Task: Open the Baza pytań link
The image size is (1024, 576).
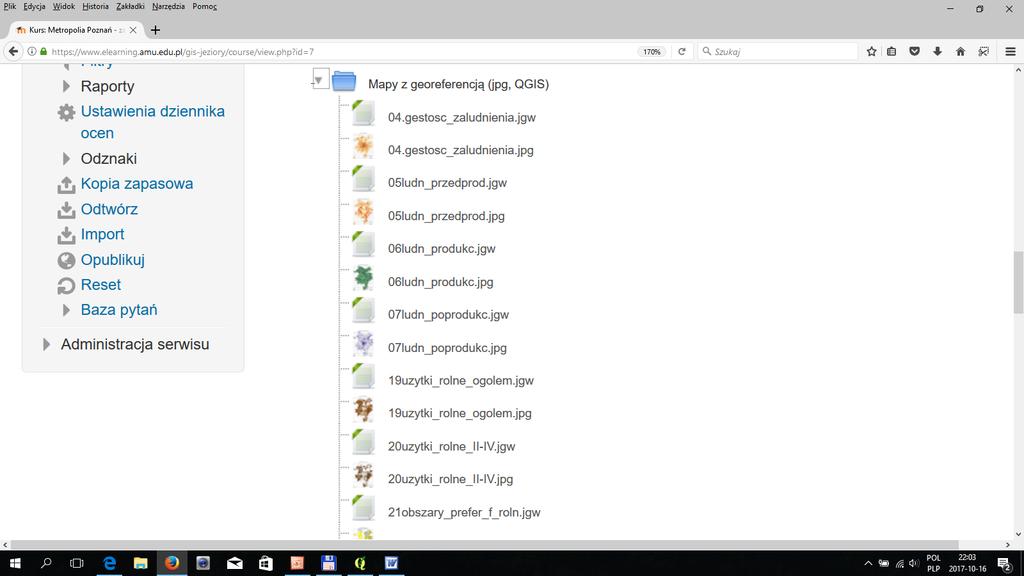Action: coord(119,310)
